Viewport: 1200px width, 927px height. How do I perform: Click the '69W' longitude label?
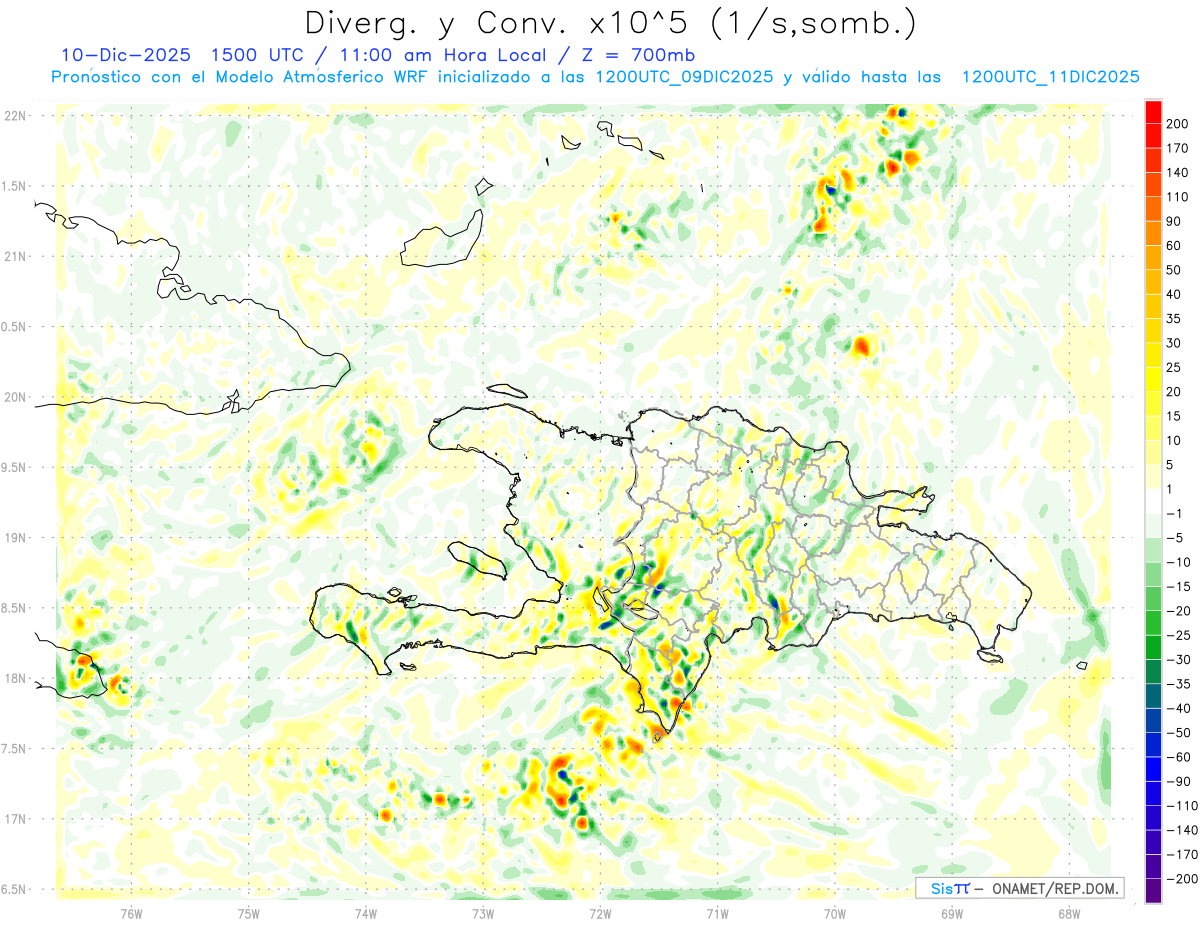[x=952, y=914]
